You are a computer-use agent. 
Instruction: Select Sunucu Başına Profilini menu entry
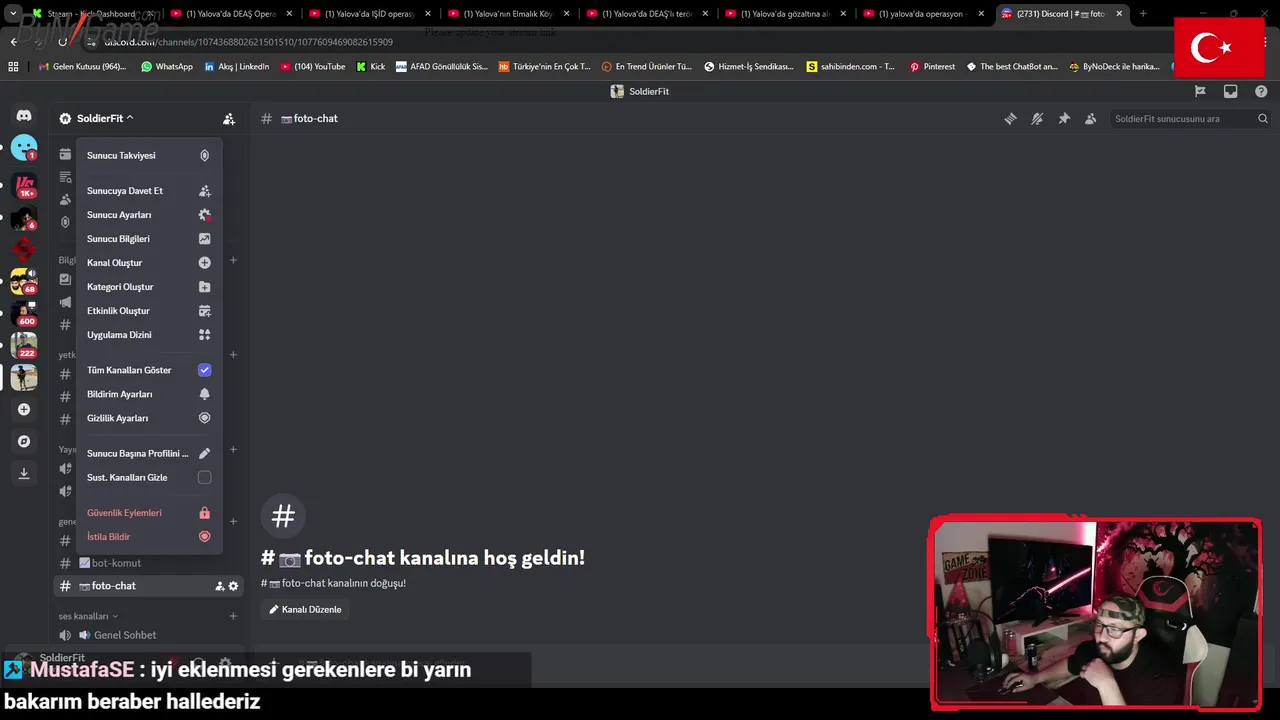(x=149, y=454)
